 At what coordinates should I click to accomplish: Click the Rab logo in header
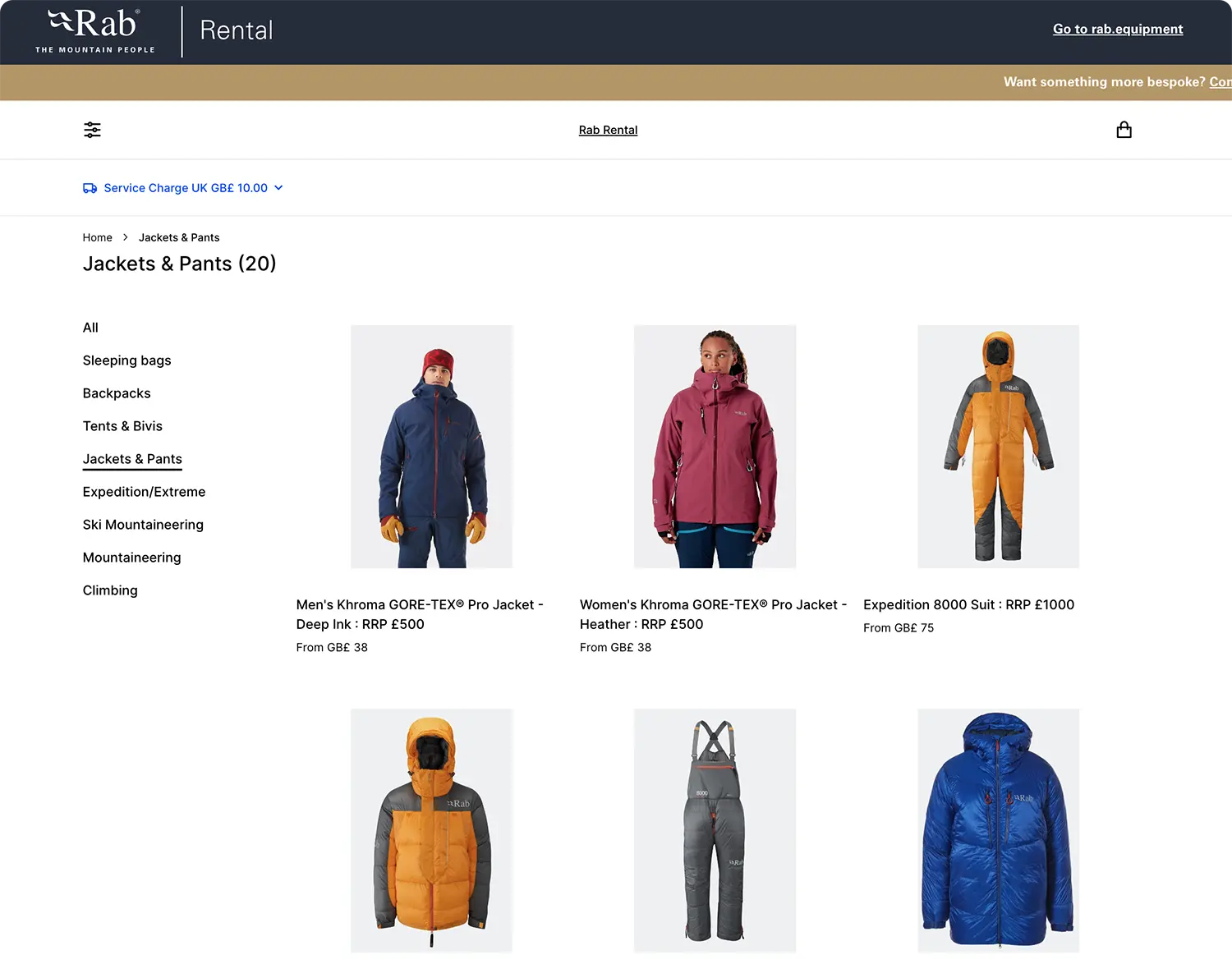coord(95,31)
